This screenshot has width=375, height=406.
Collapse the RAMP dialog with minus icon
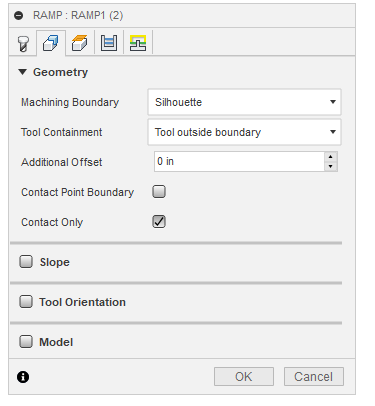[x=19, y=15]
